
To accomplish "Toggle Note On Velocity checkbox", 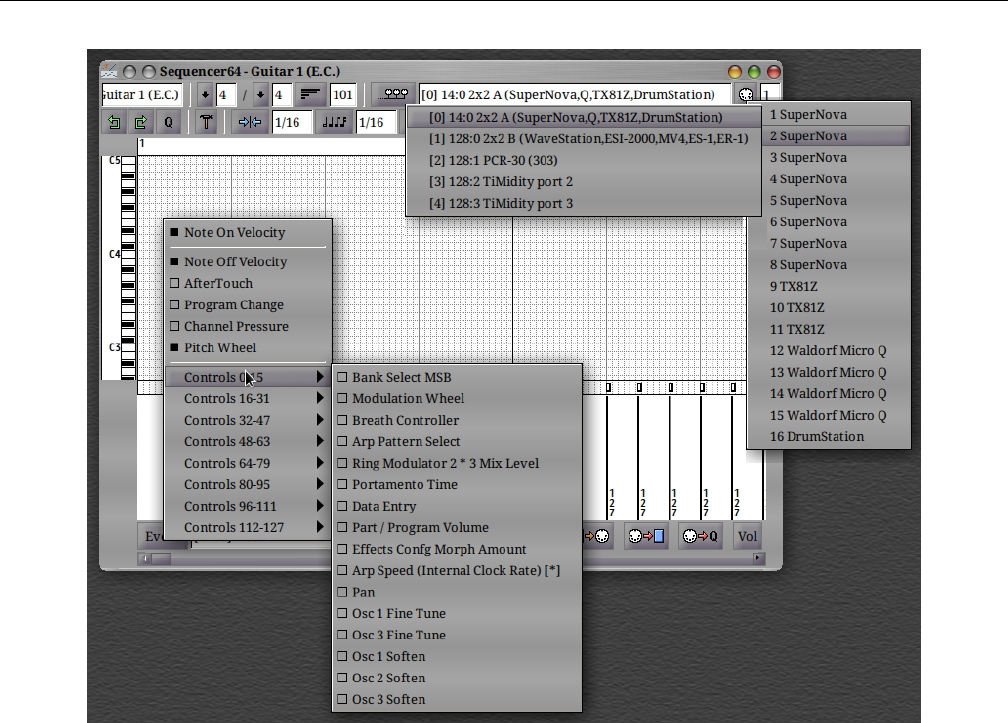I will coord(175,233).
